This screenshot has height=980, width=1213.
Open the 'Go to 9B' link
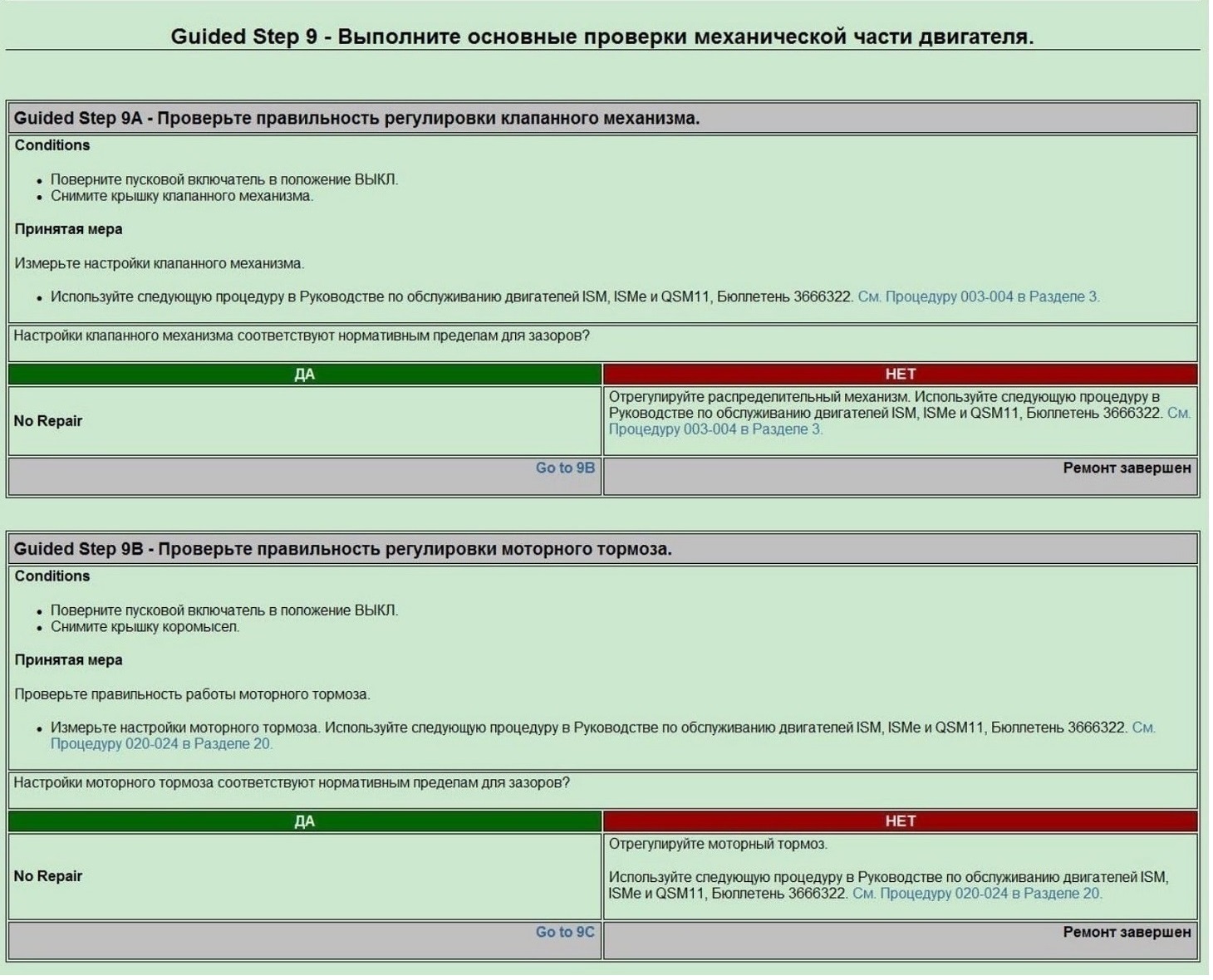pyautogui.click(x=565, y=468)
